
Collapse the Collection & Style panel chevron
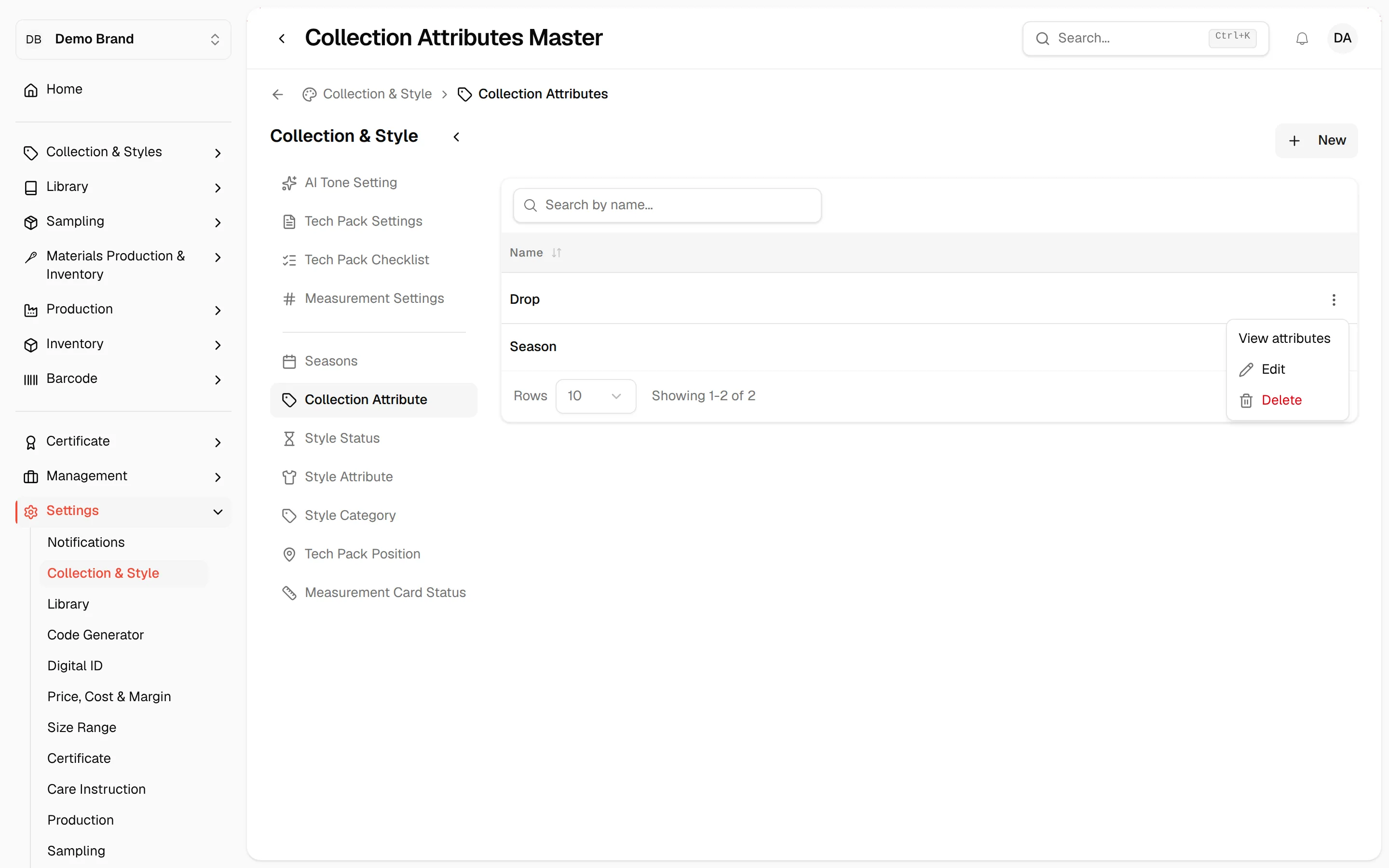click(456, 136)
